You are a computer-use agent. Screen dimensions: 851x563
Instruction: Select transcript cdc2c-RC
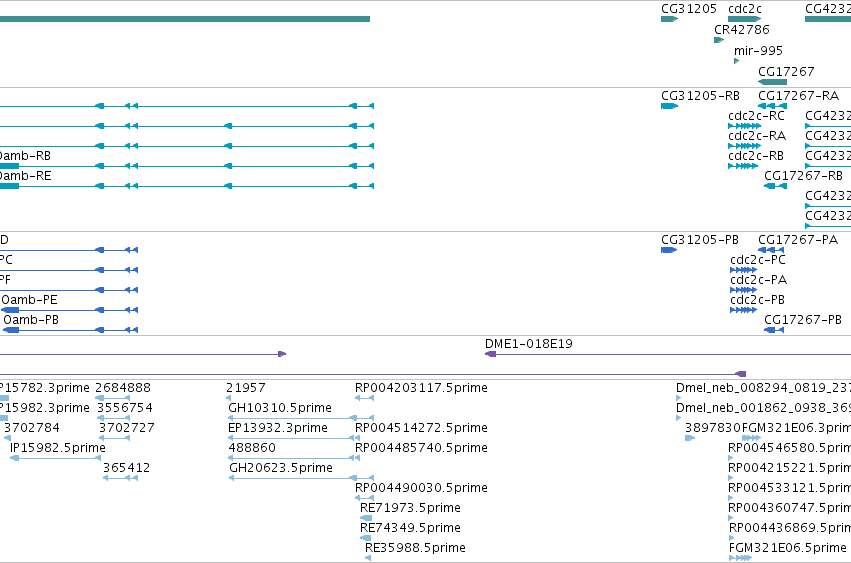click(744, 126)
